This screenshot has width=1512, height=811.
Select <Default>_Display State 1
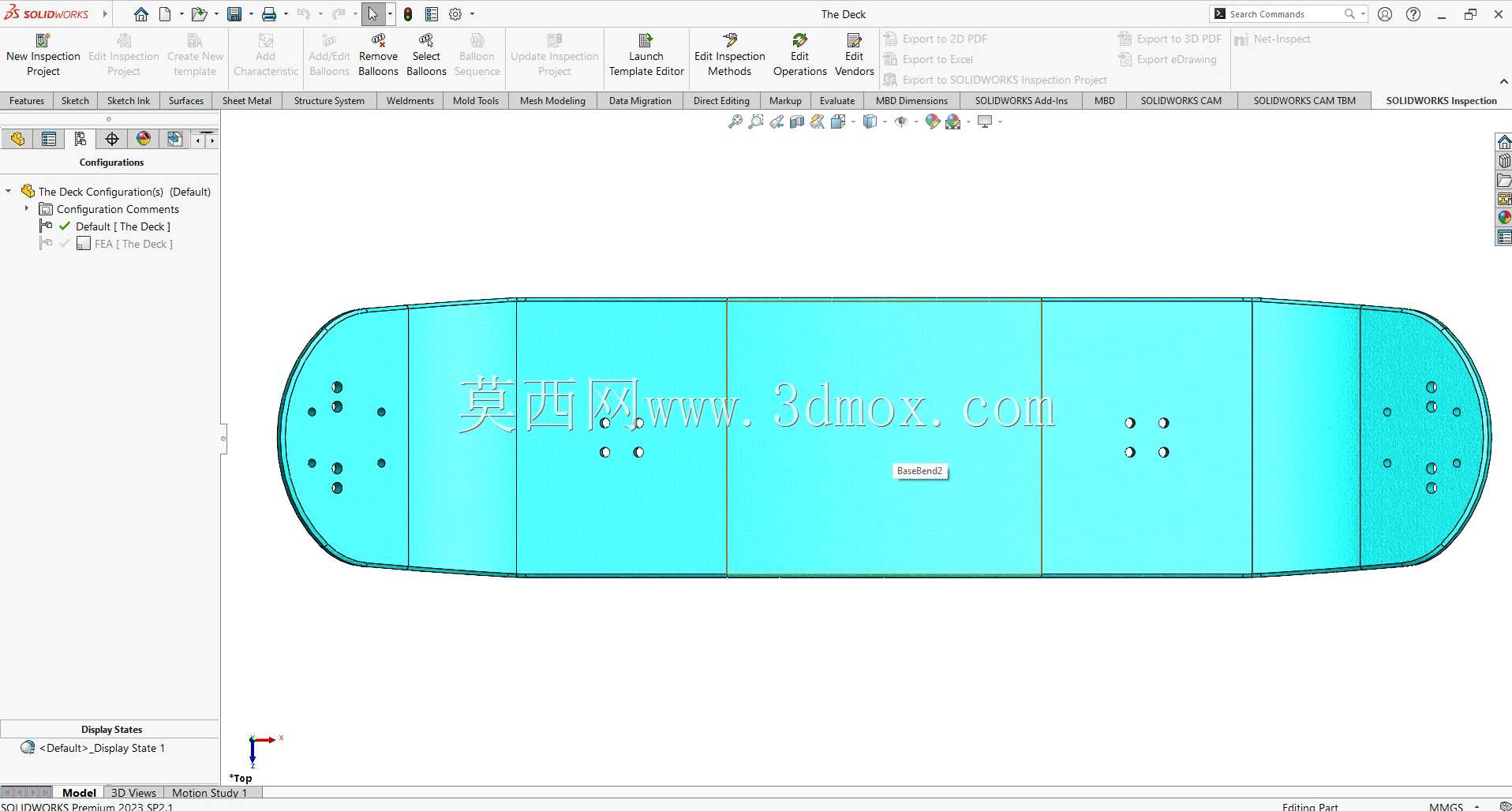click(103, 748)
